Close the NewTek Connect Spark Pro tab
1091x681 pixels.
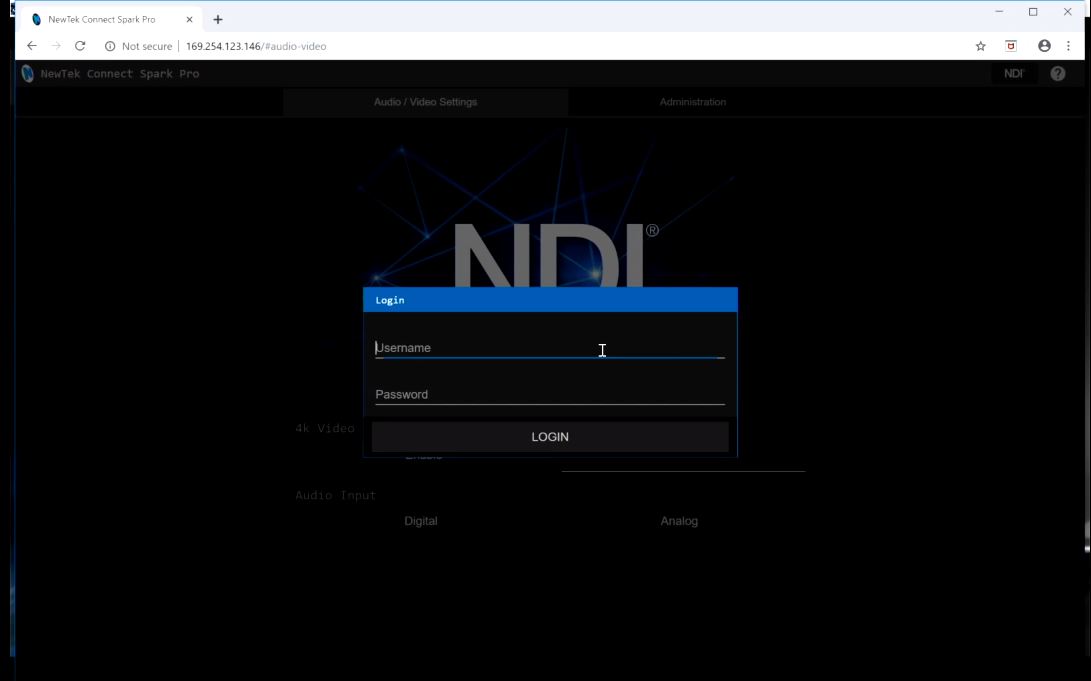189,19
